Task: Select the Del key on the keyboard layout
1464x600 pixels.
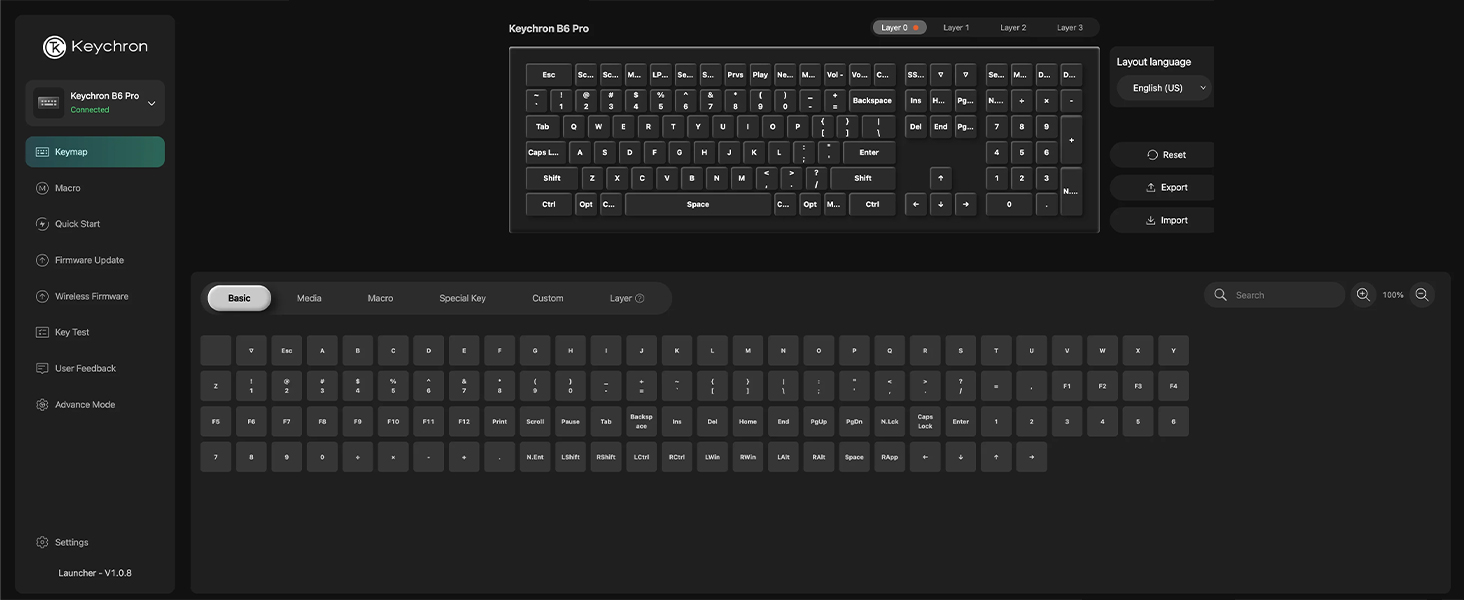Action: (915, 127)
